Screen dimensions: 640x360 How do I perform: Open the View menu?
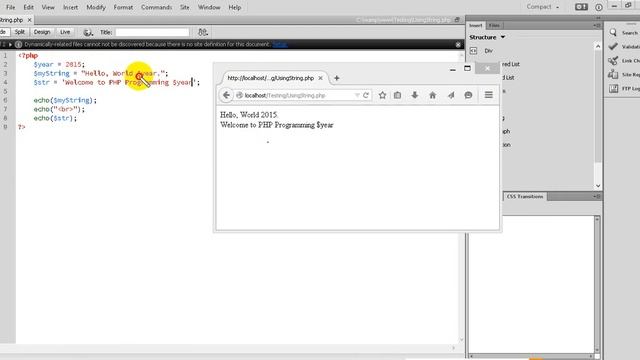[x=48, y=7]
